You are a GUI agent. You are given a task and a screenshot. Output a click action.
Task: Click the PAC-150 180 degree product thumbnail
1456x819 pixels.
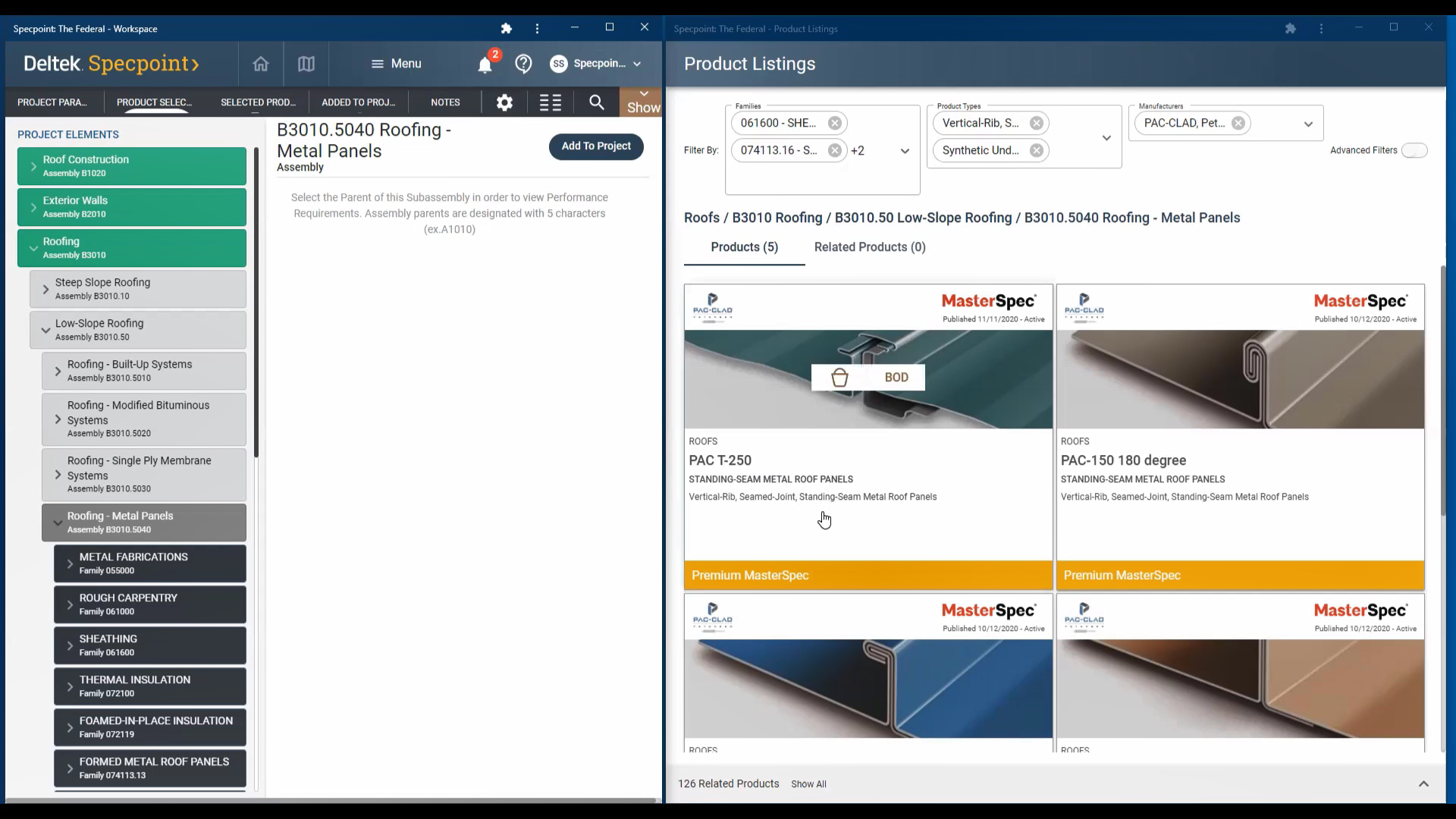1240,379
